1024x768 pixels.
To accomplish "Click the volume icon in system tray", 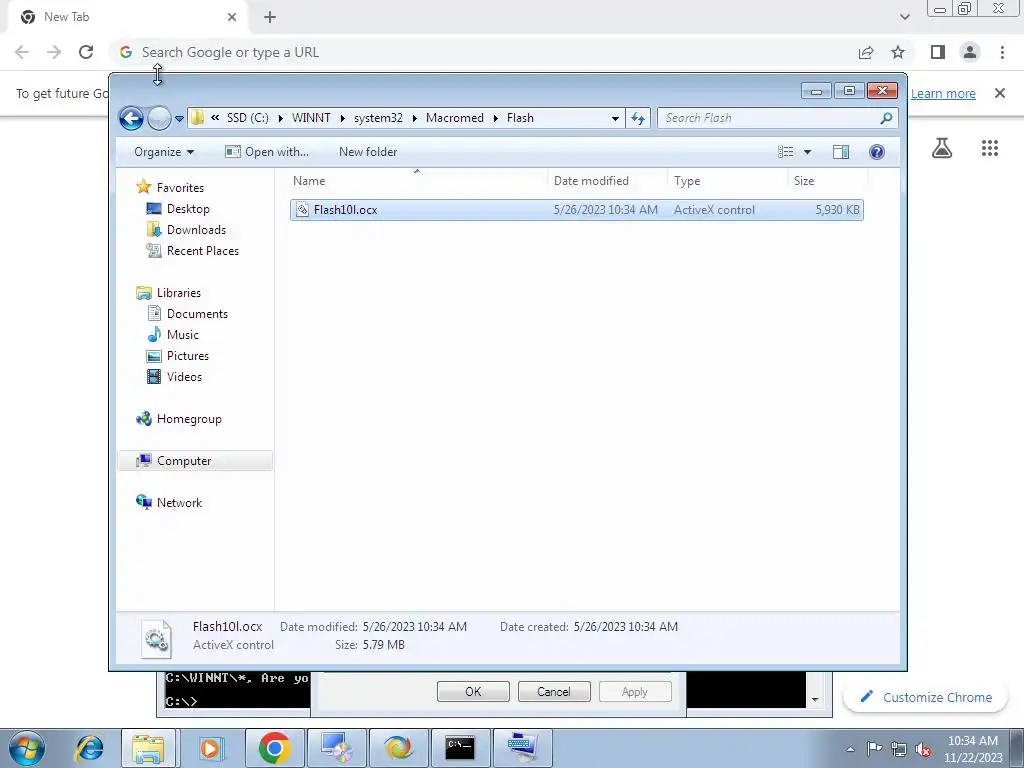I will tap(923, 749).
